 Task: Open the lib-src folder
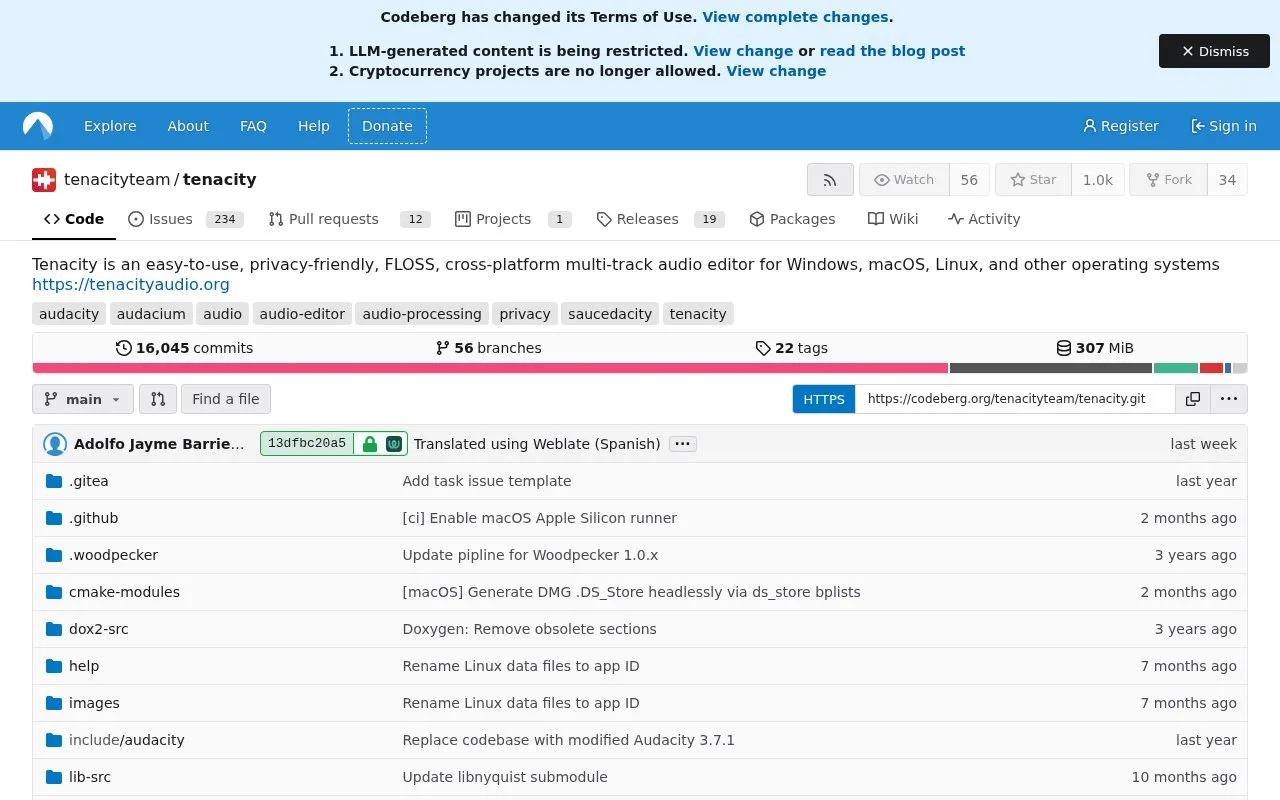click(x=90, y=777)
